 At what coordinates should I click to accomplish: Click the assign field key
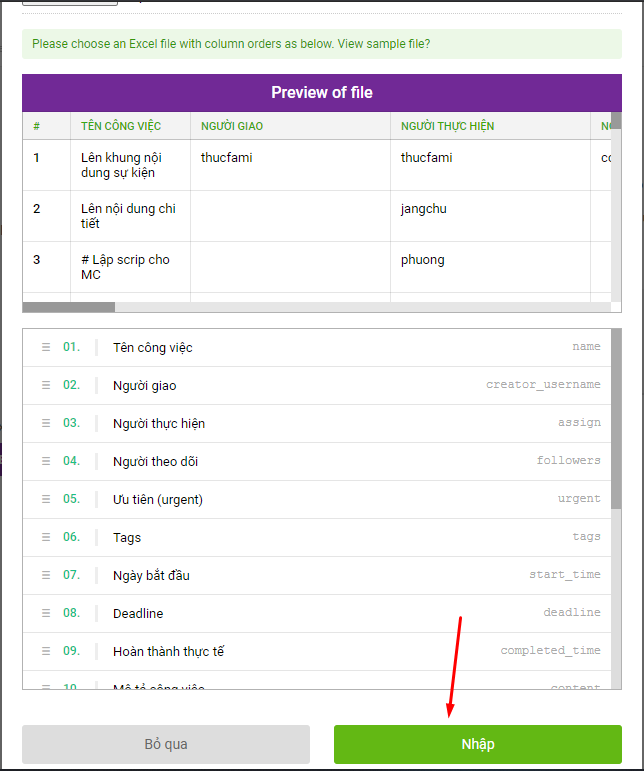579,422
